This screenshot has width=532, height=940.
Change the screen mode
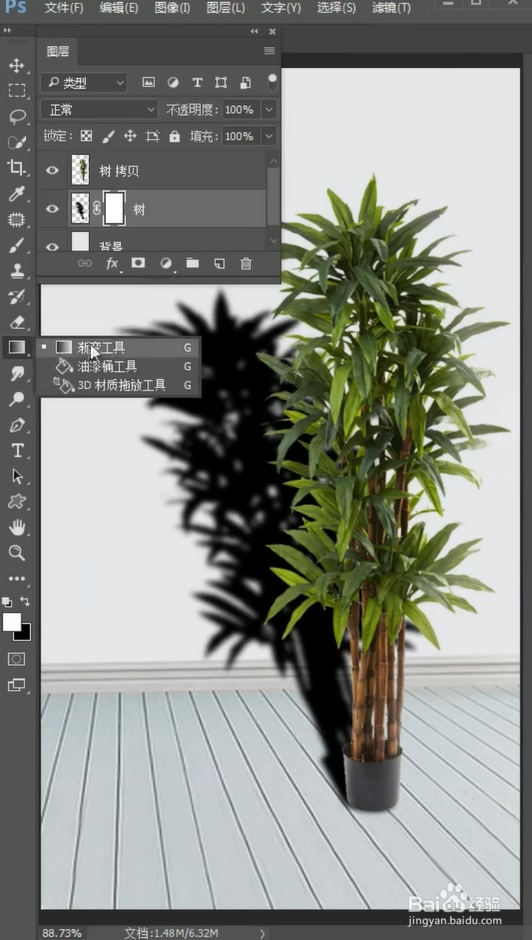coord(17,685)
